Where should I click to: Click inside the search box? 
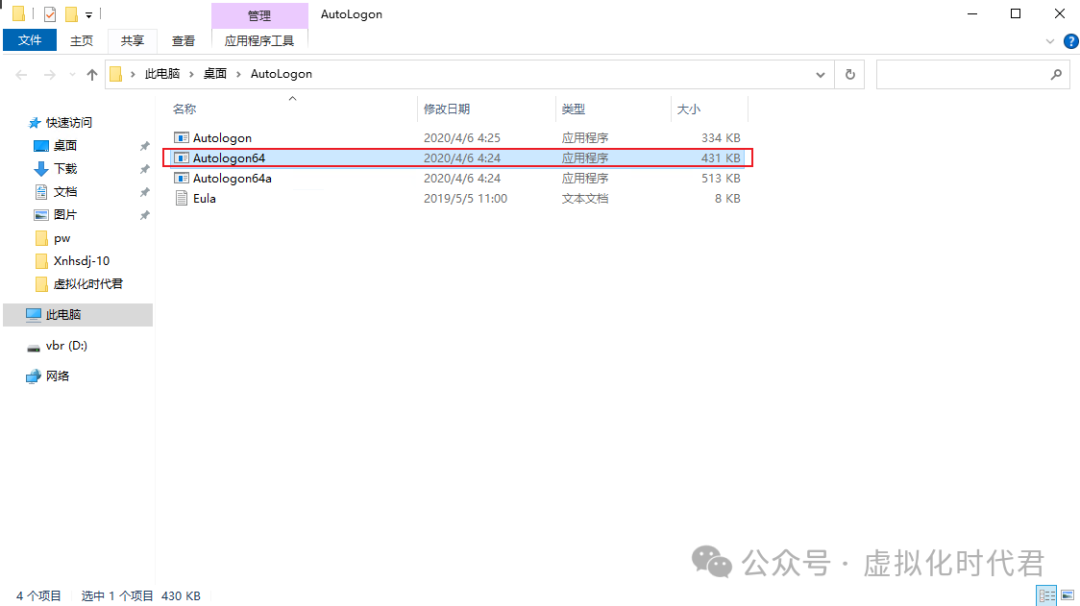pos(961,74)
